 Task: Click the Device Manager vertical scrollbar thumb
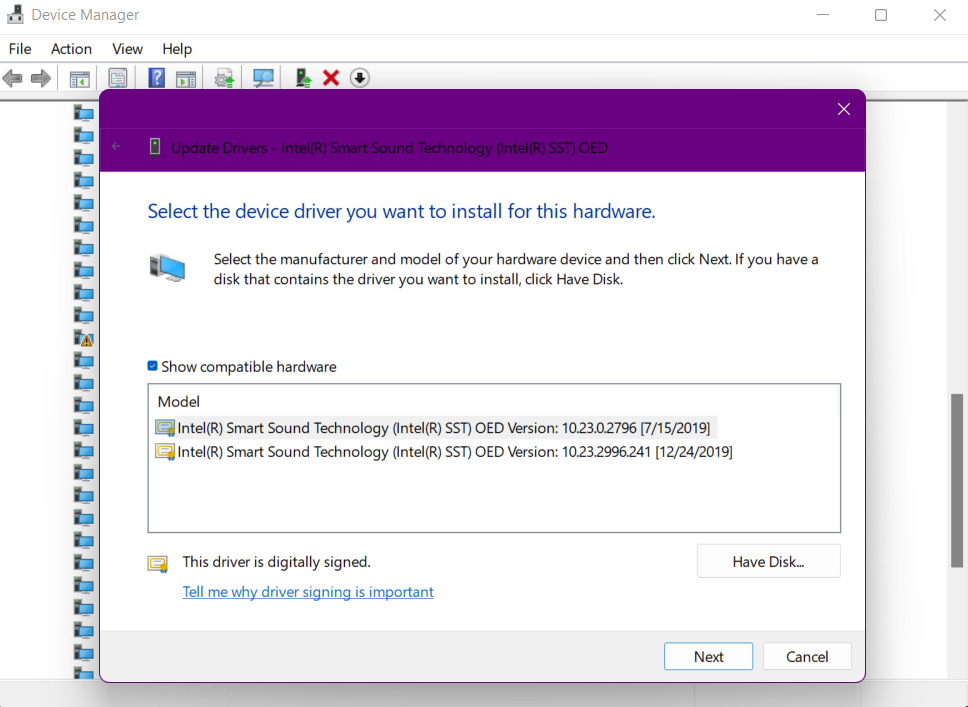(x=957, y=480)
